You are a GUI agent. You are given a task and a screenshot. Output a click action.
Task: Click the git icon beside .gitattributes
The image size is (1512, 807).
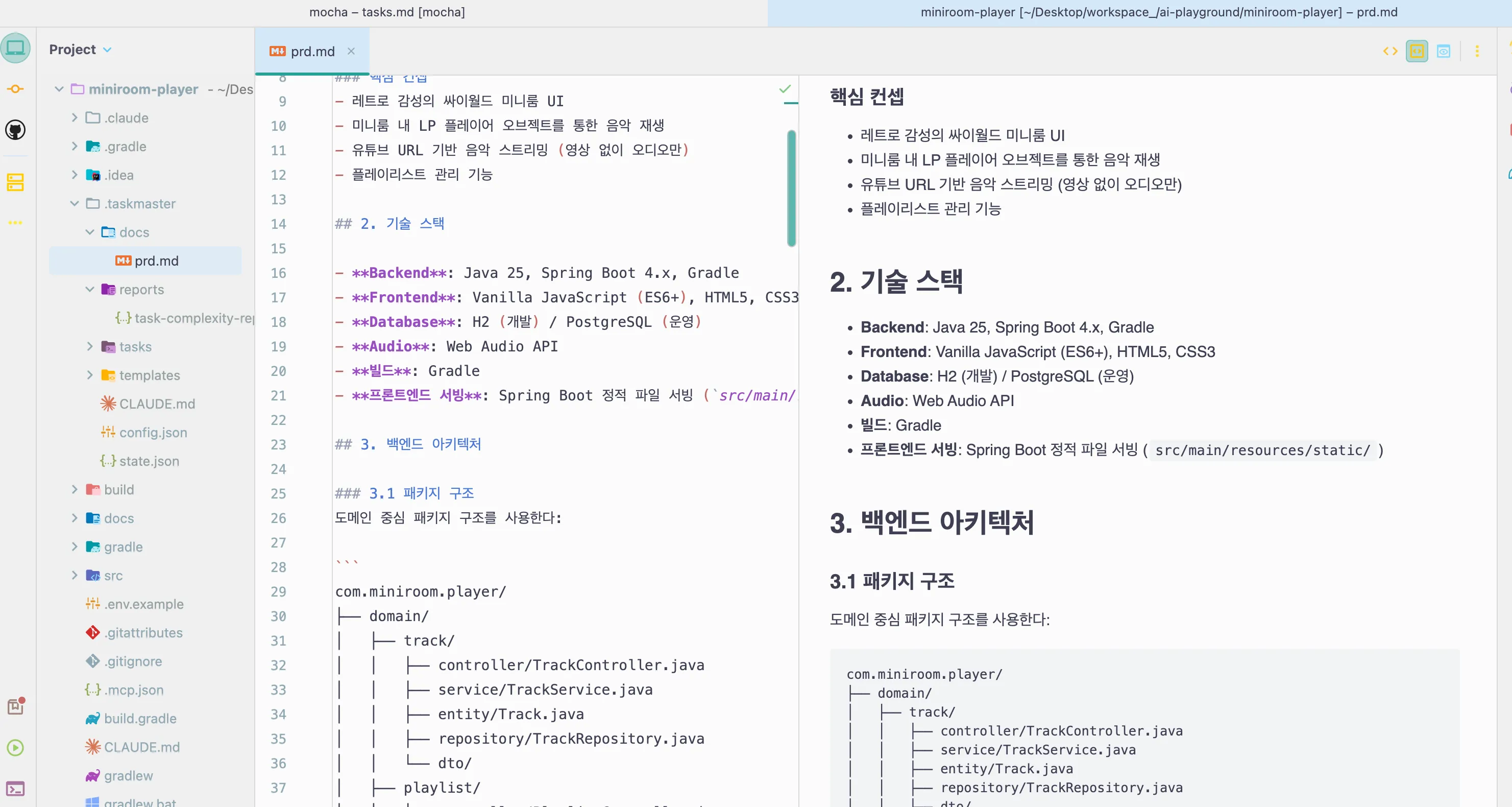coord(93,632)
